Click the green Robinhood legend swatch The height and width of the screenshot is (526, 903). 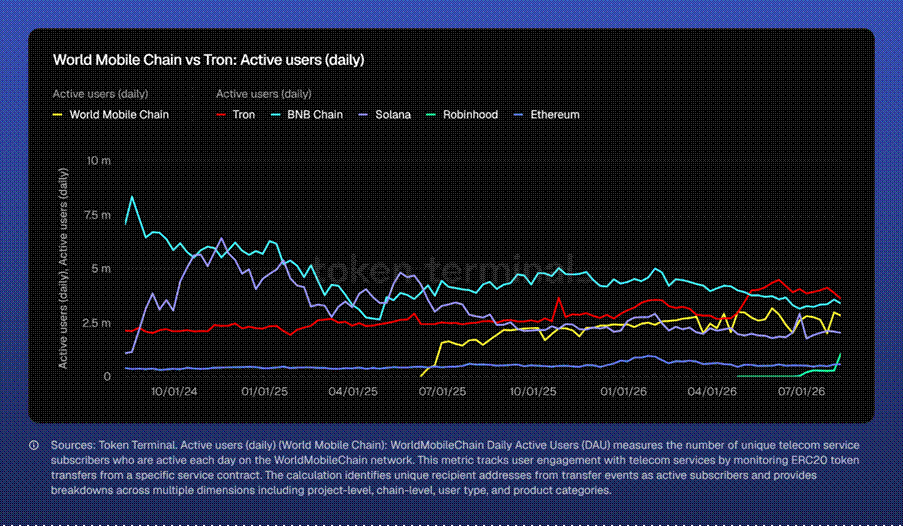click(431, 115)
